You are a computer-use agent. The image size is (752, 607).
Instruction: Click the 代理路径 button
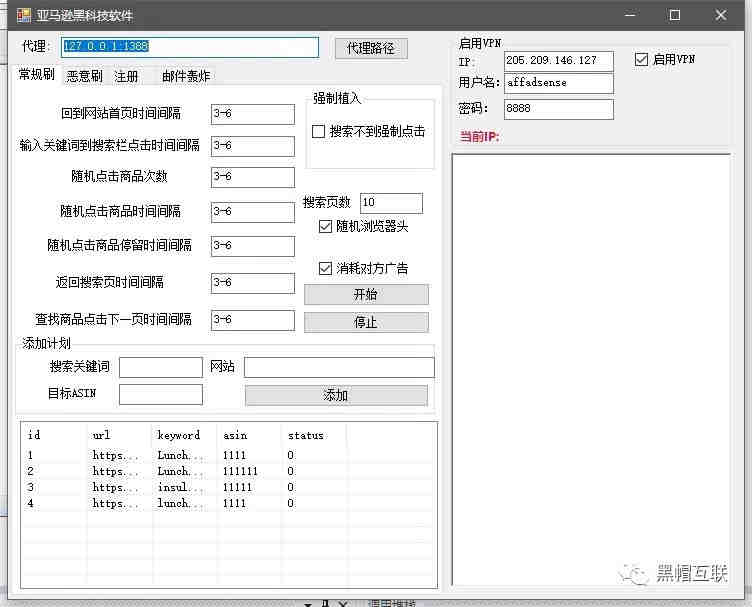point(371,48)
